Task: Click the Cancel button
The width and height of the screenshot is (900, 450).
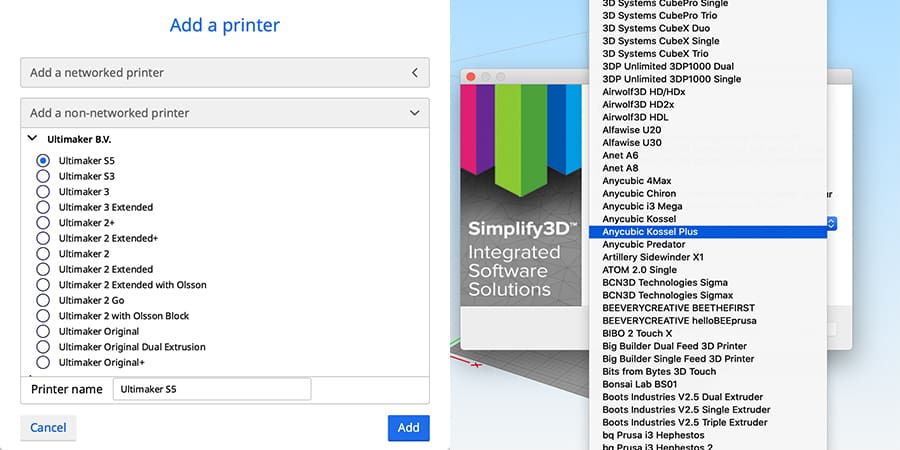Action: (48, 428)
